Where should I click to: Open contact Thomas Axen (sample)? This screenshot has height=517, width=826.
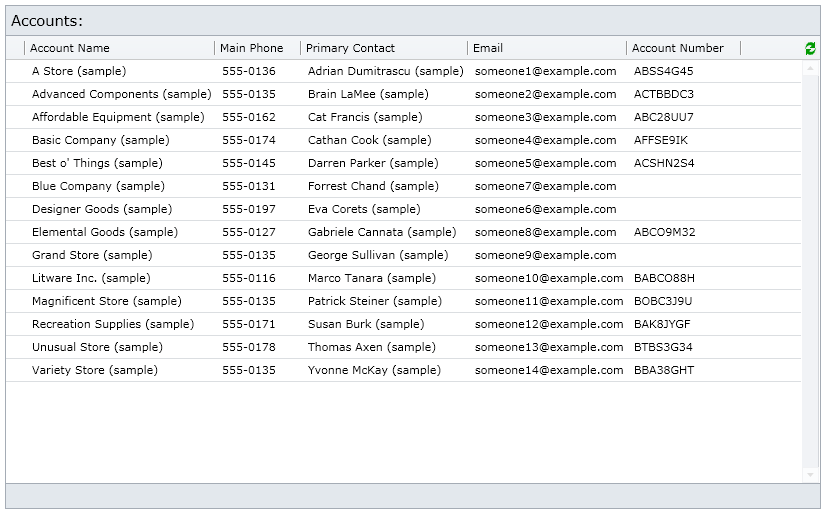coord(371,347)
